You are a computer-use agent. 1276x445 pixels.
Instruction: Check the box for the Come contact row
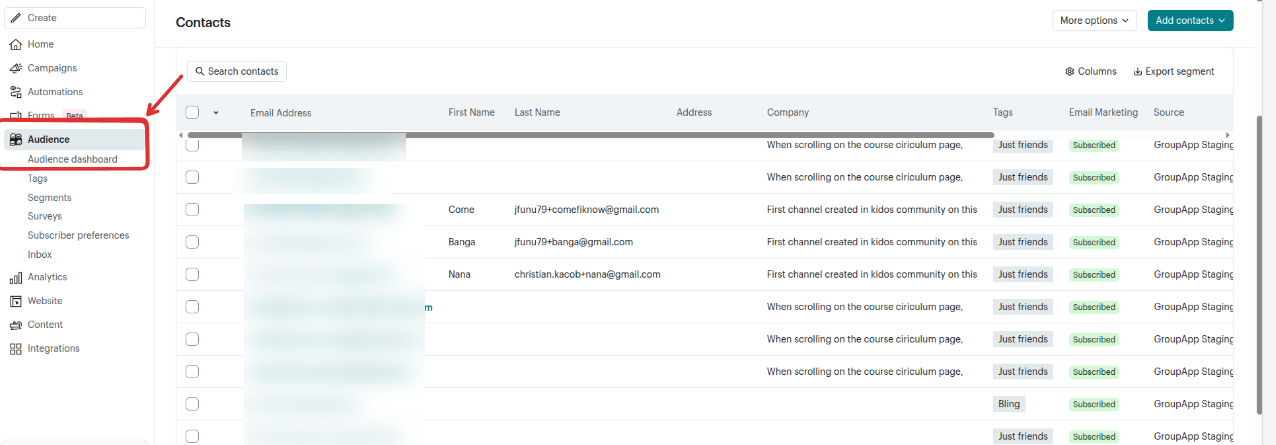(x=192, y=210)
